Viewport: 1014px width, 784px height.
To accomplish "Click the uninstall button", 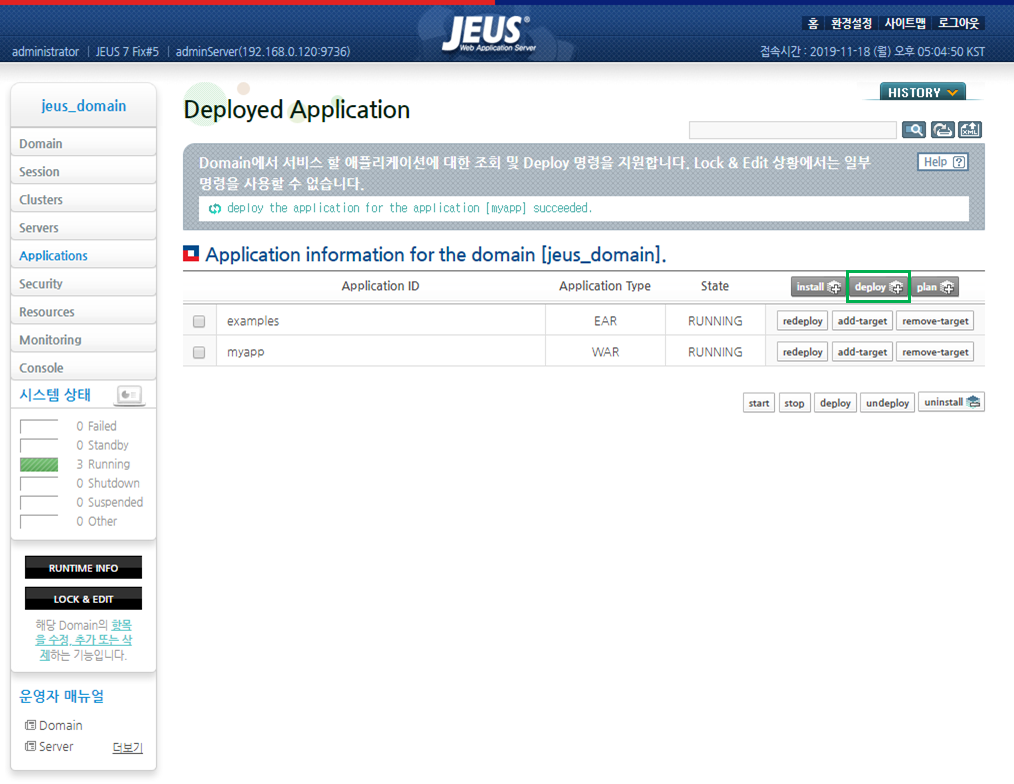I will coord(951,402).
